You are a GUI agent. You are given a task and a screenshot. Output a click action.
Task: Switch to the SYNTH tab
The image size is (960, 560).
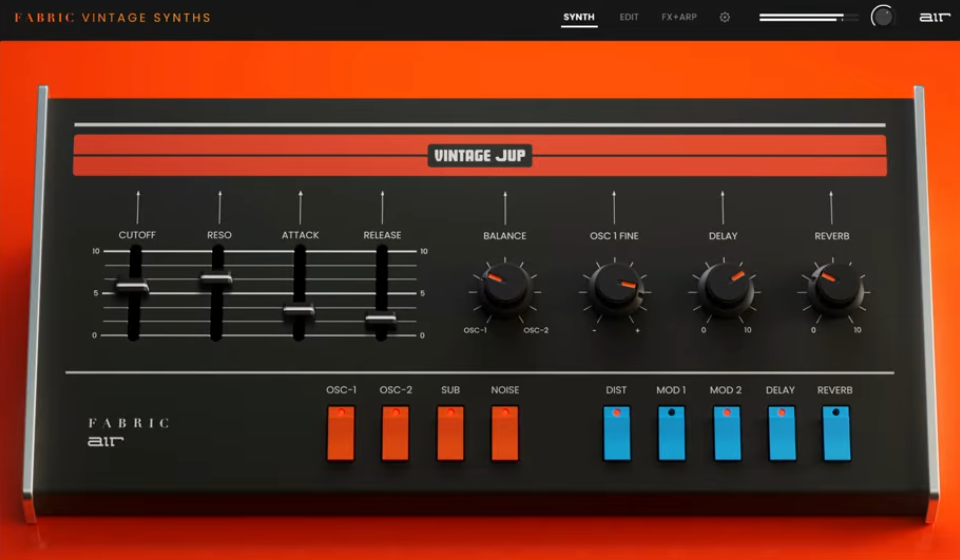(x=579, y=17)
